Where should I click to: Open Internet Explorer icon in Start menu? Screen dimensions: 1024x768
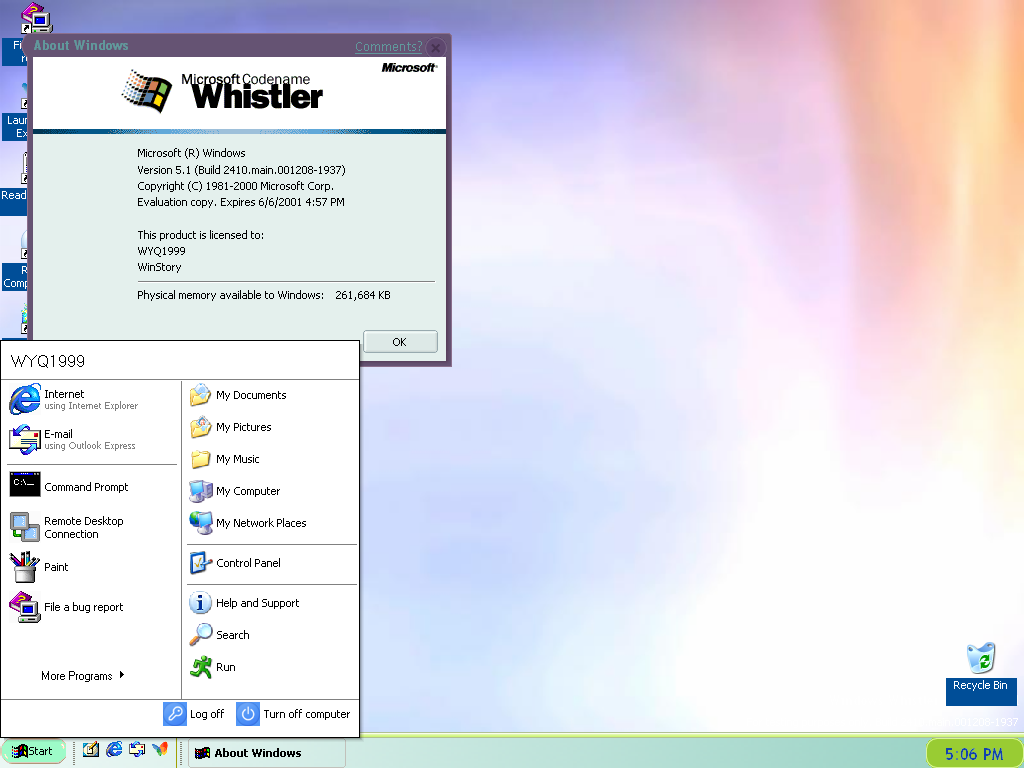pos(25,399)
